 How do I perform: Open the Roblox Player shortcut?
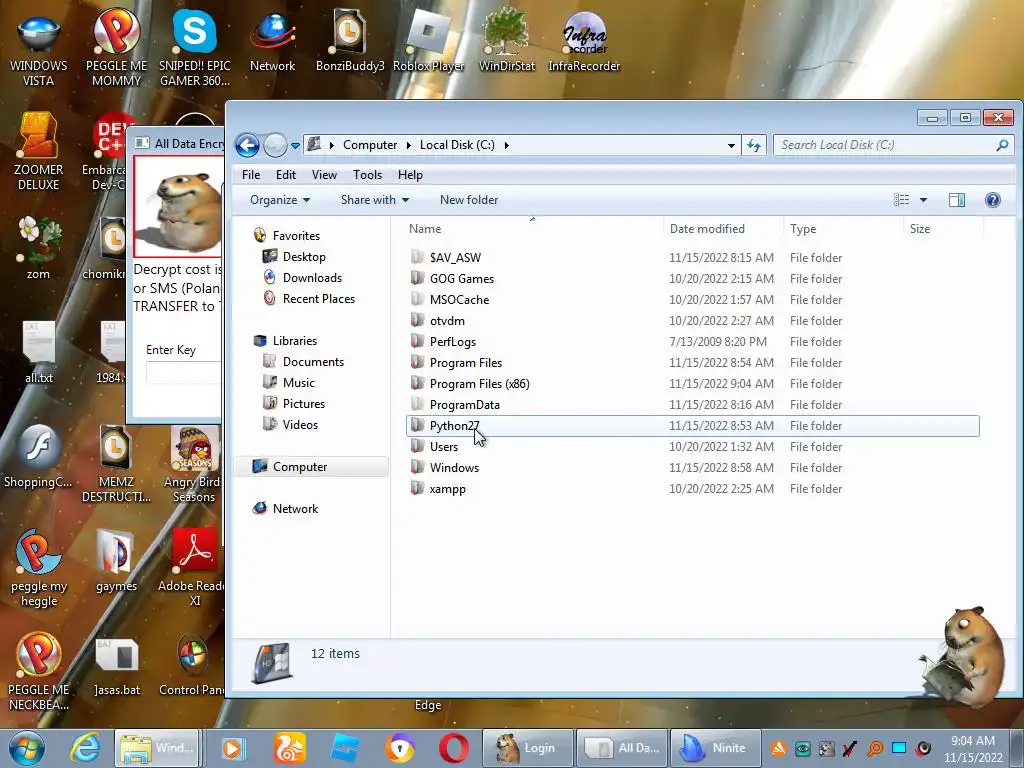(428, 40)
